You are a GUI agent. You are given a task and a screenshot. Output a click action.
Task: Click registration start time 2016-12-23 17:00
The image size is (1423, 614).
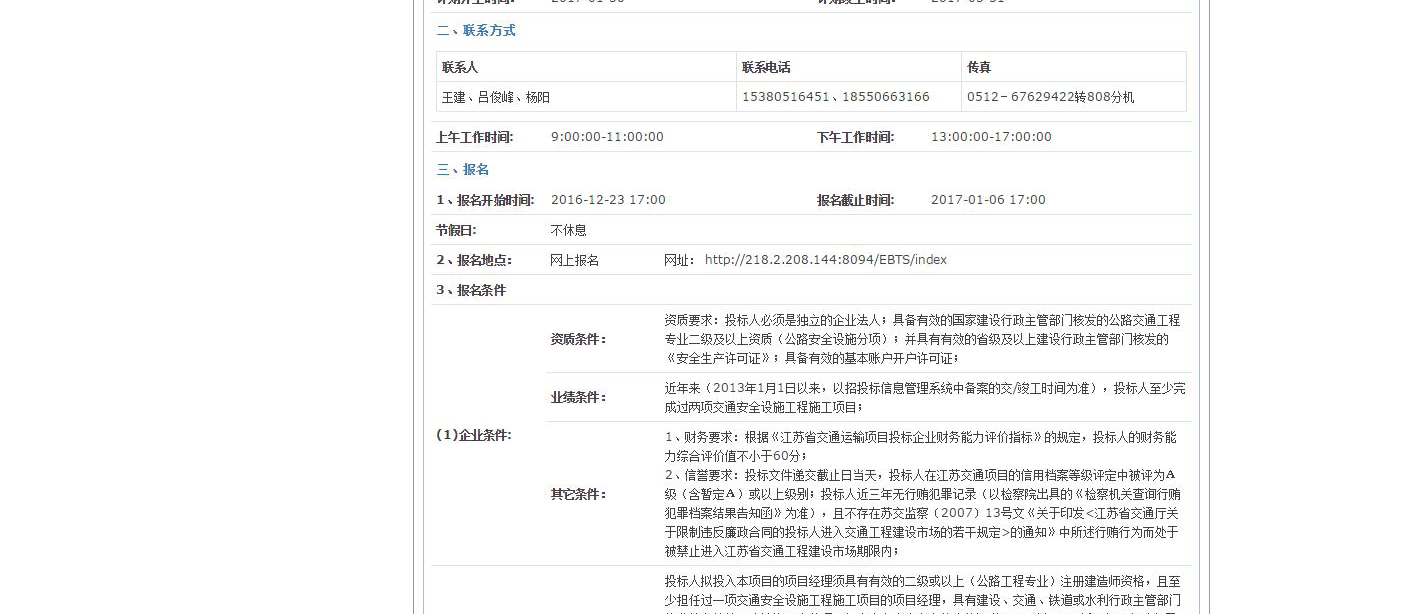click(x=608, y=200)
